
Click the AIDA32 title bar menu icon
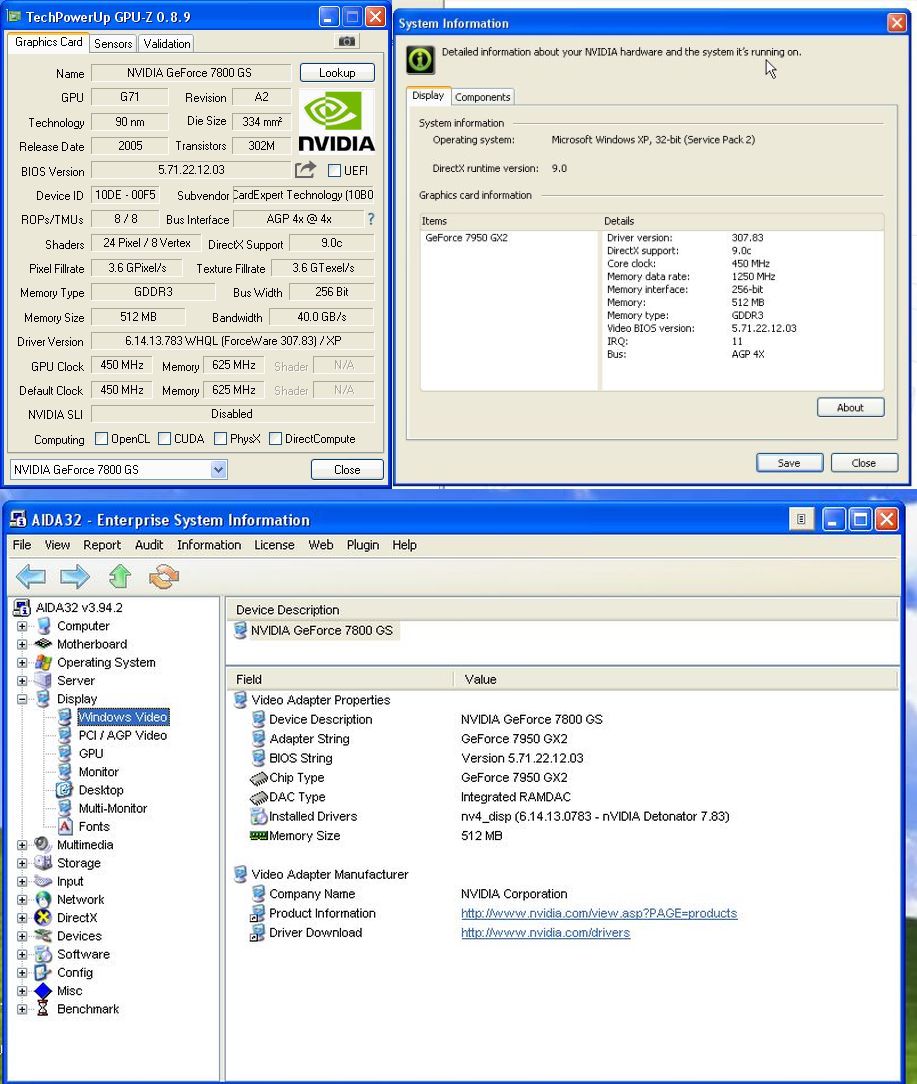pyautogui.click(x=801, y=519)
